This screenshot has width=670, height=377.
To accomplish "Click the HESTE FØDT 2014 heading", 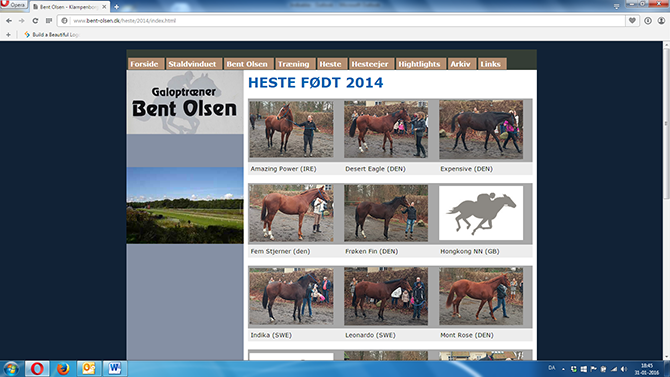I will (315, 82).
